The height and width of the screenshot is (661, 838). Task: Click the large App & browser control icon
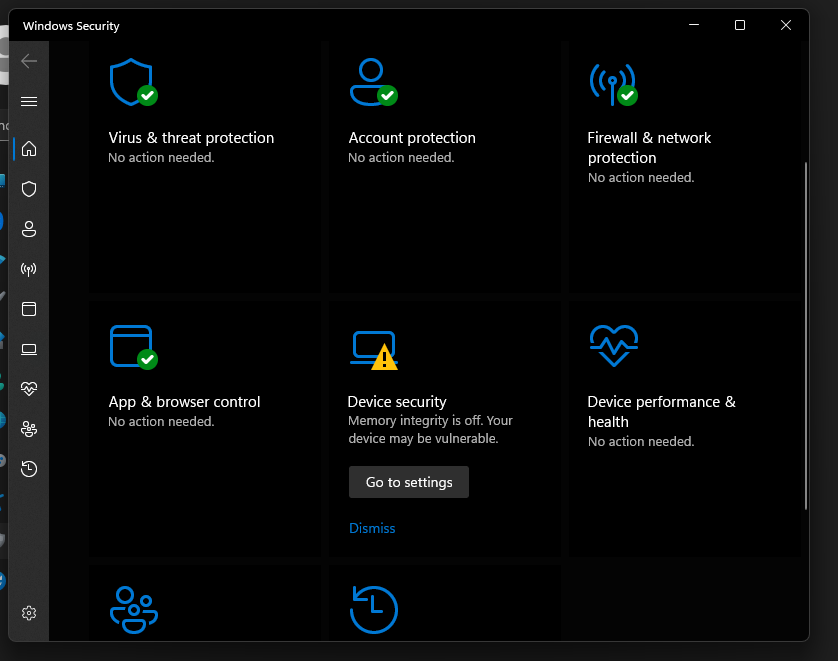[133, 347]
